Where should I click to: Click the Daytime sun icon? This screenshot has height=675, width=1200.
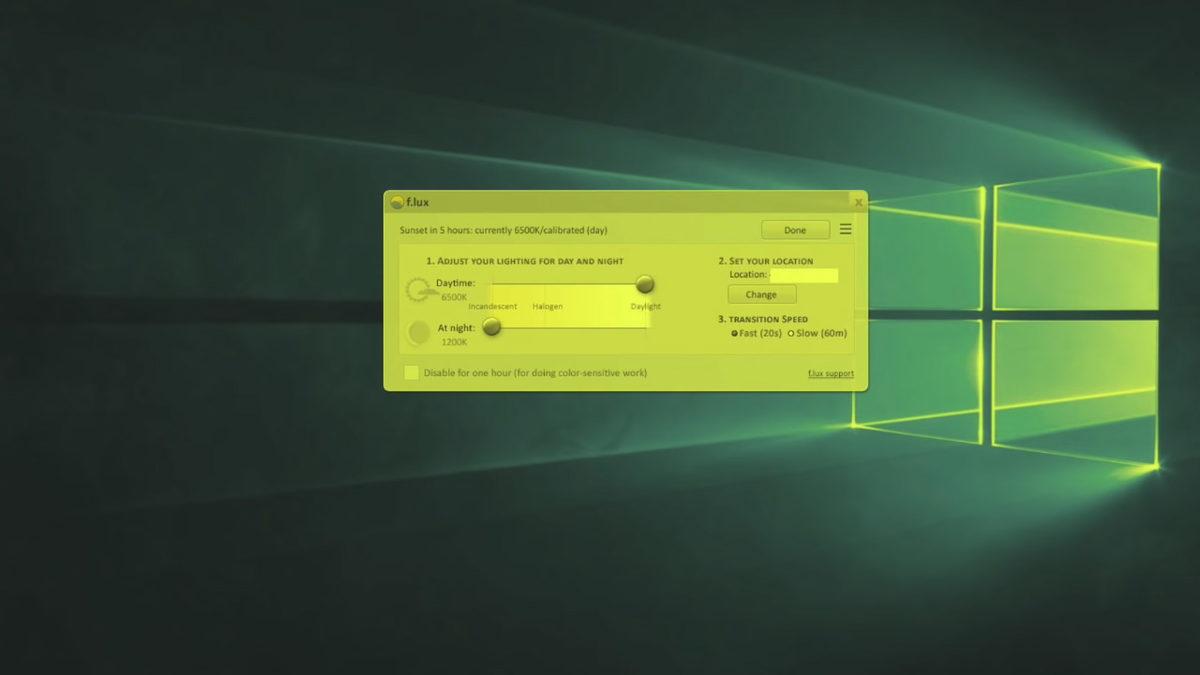point(418,290)
